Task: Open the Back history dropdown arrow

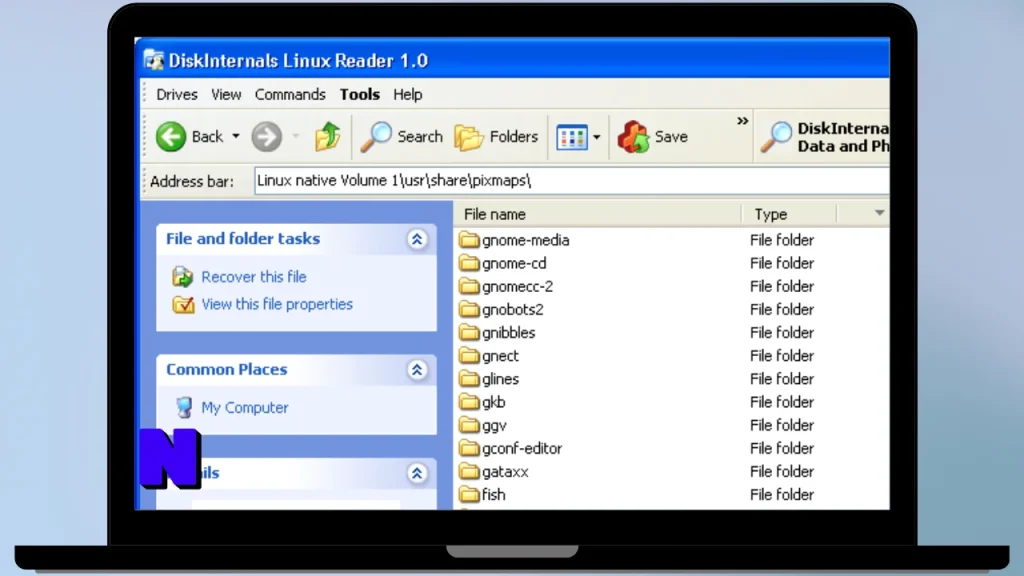Action: pos(236,136)
